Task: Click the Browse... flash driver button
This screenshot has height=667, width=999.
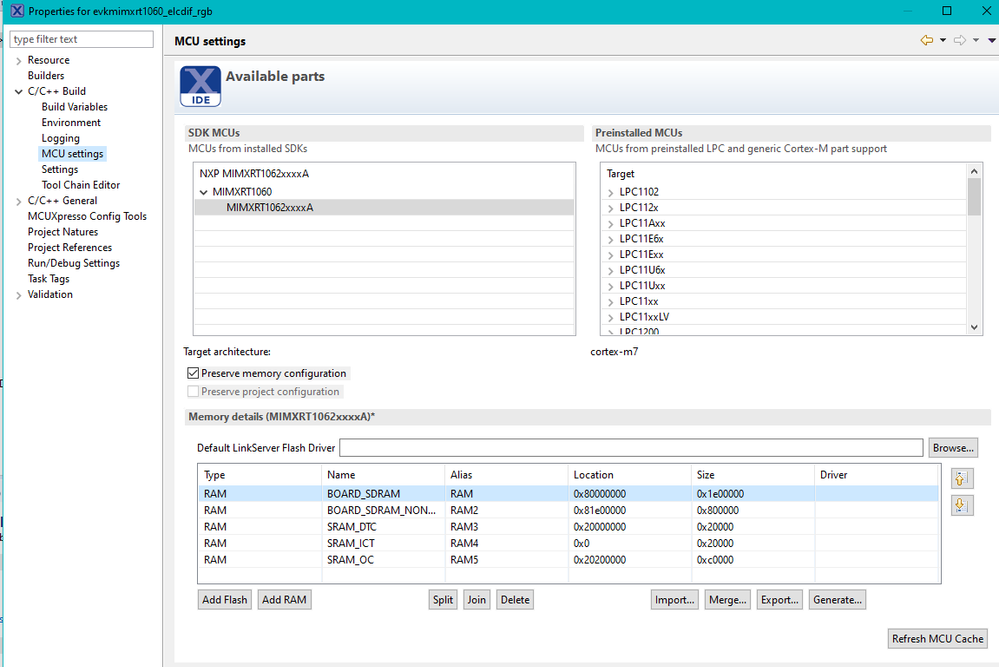Action: click(952, 448)
